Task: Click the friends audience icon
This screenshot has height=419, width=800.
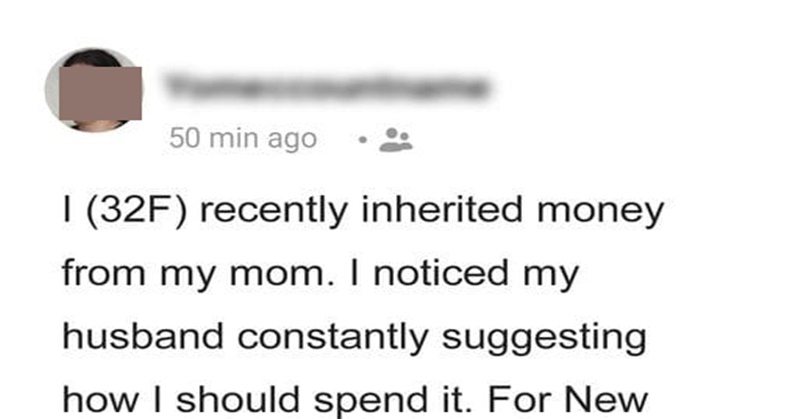Action: click(396, 139)
